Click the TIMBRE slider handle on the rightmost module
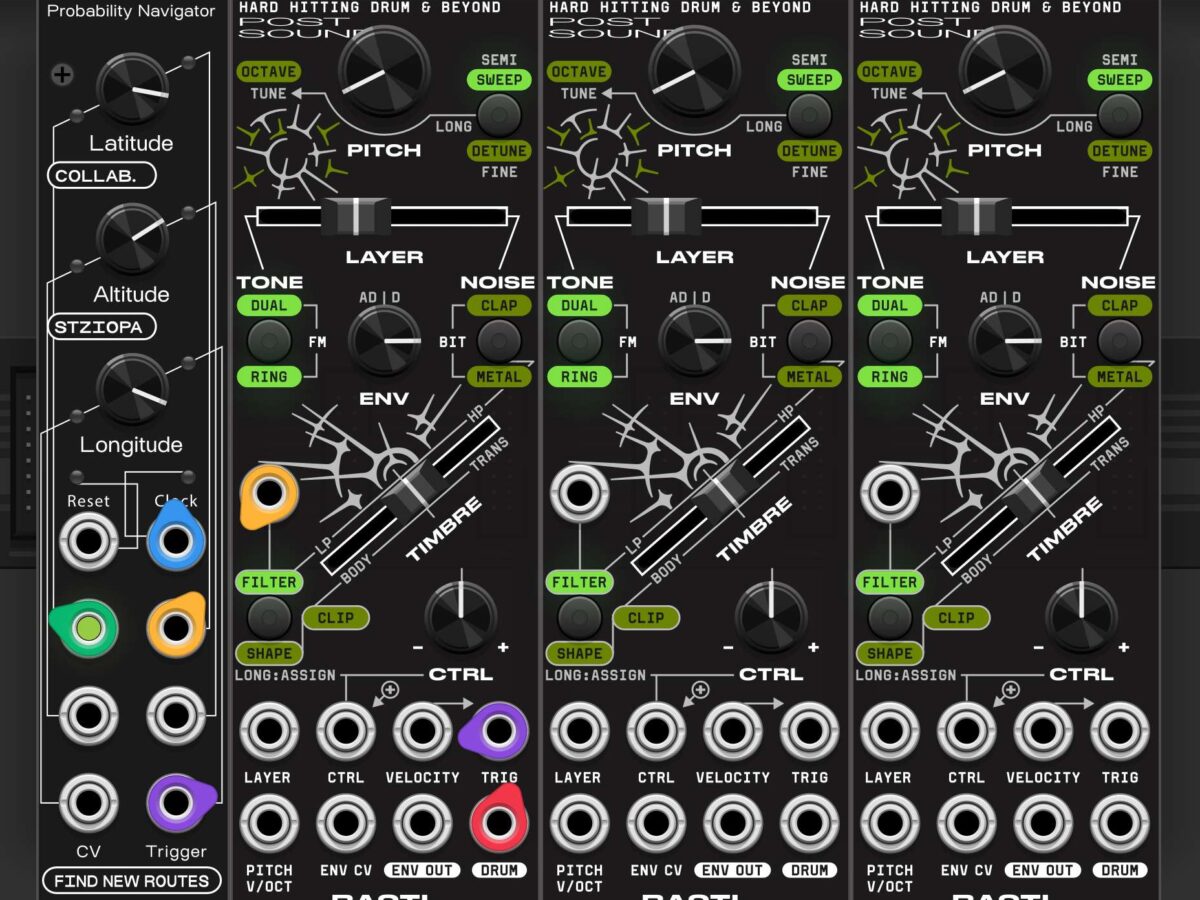 1032,491
